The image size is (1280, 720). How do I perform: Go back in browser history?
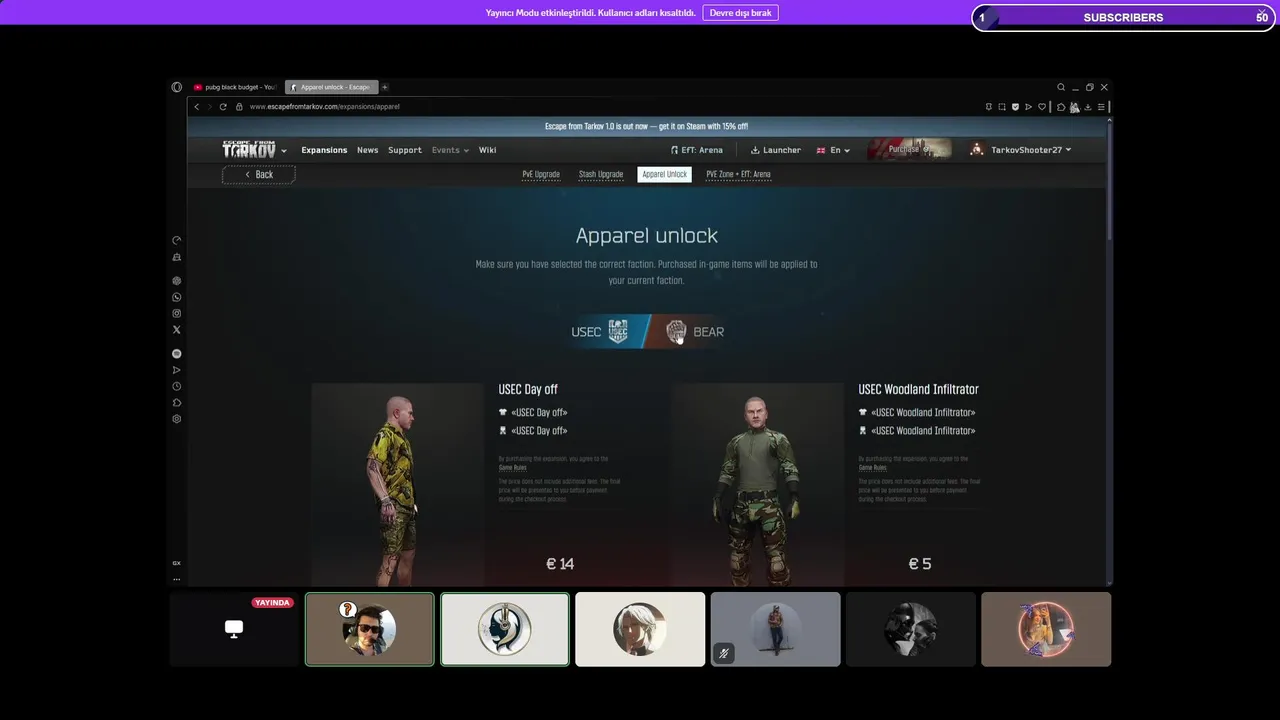(197, 106)
